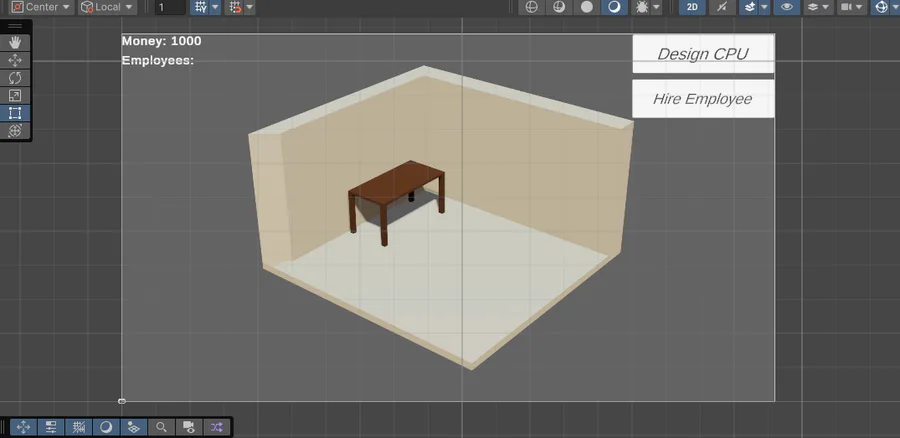Click the canvas corner handle at bottom-left
This screenshot has height=438, width=900.
(122, 401)
